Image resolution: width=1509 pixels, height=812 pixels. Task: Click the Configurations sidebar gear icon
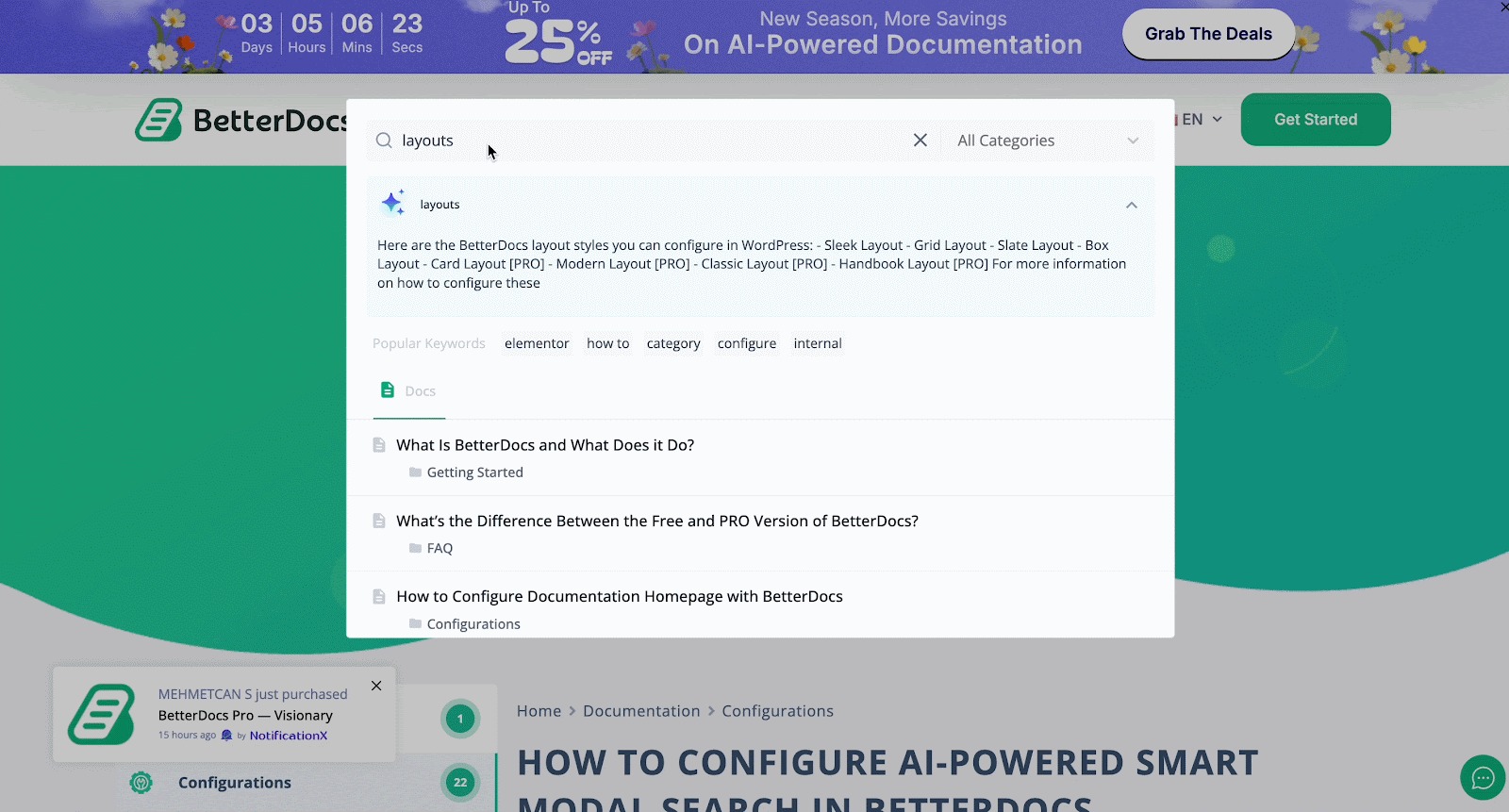141,782
